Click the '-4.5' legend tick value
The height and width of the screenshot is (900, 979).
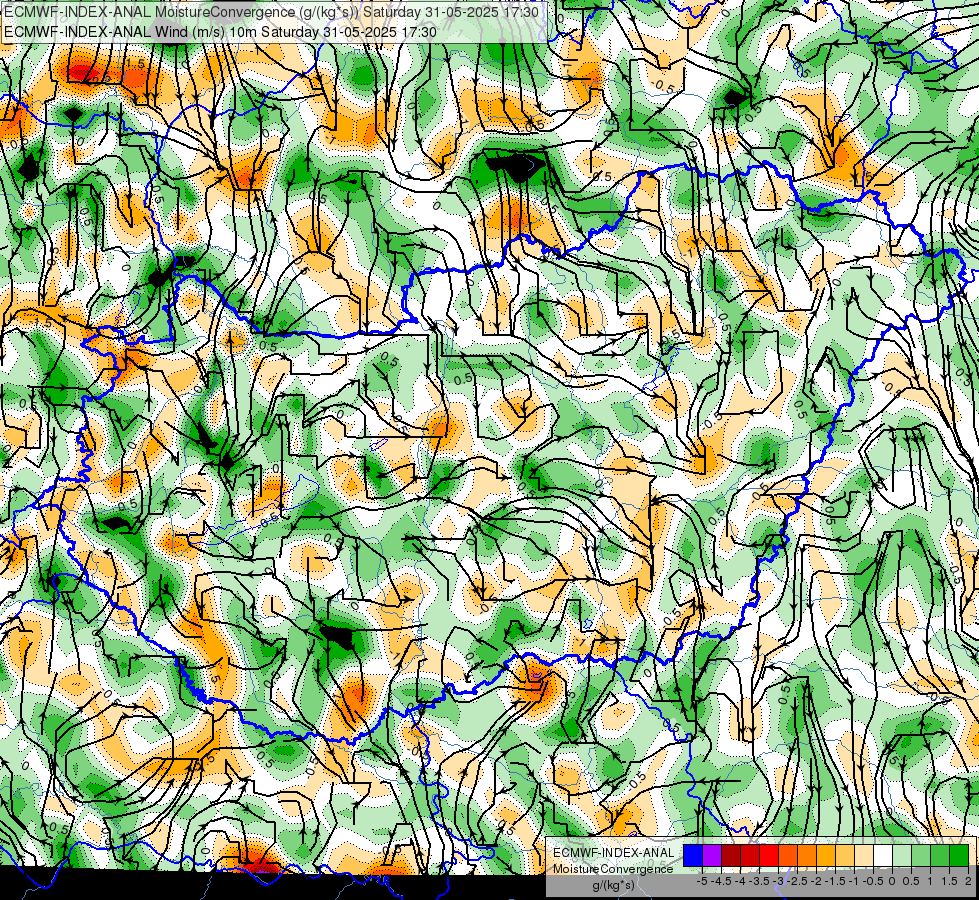[x=721, y=881]
